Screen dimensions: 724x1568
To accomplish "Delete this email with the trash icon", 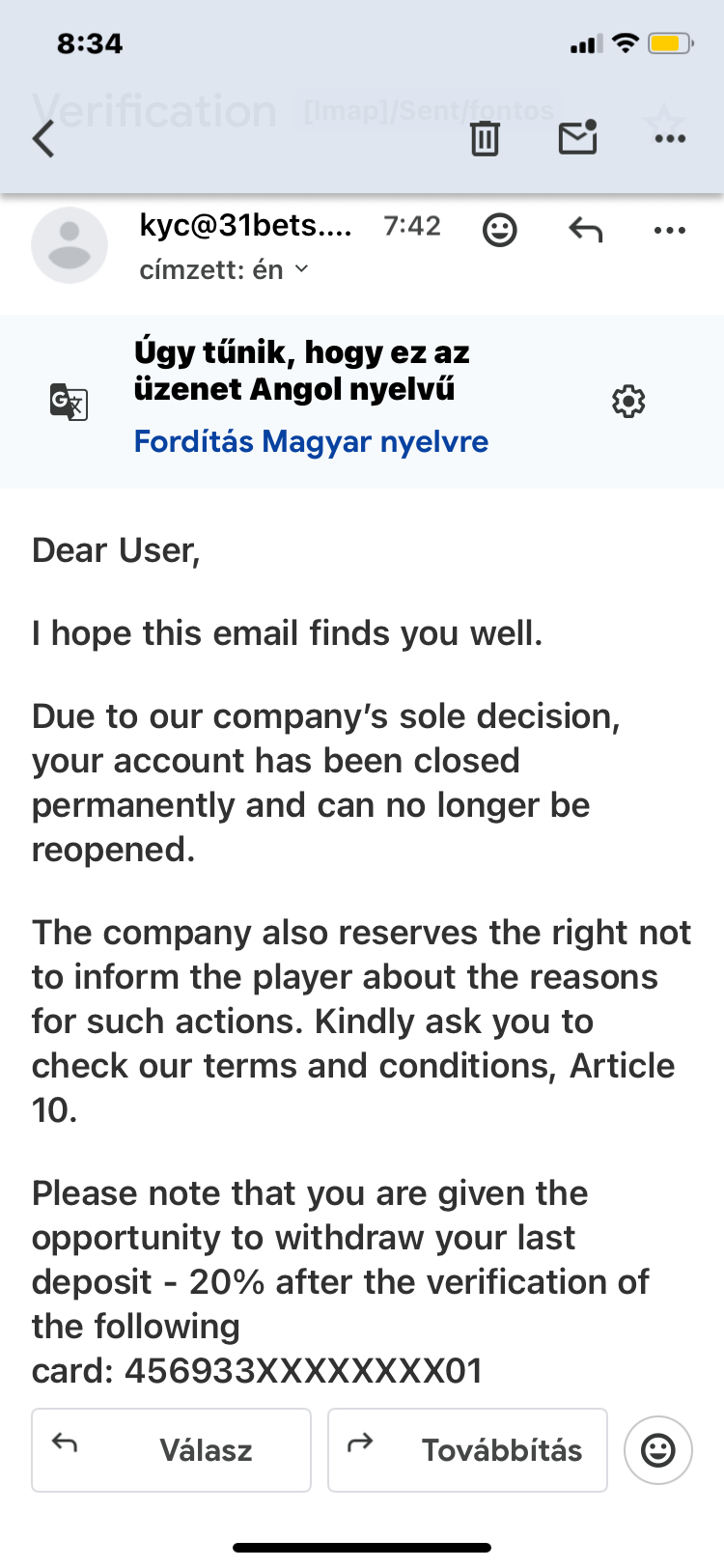I will 485,139.
